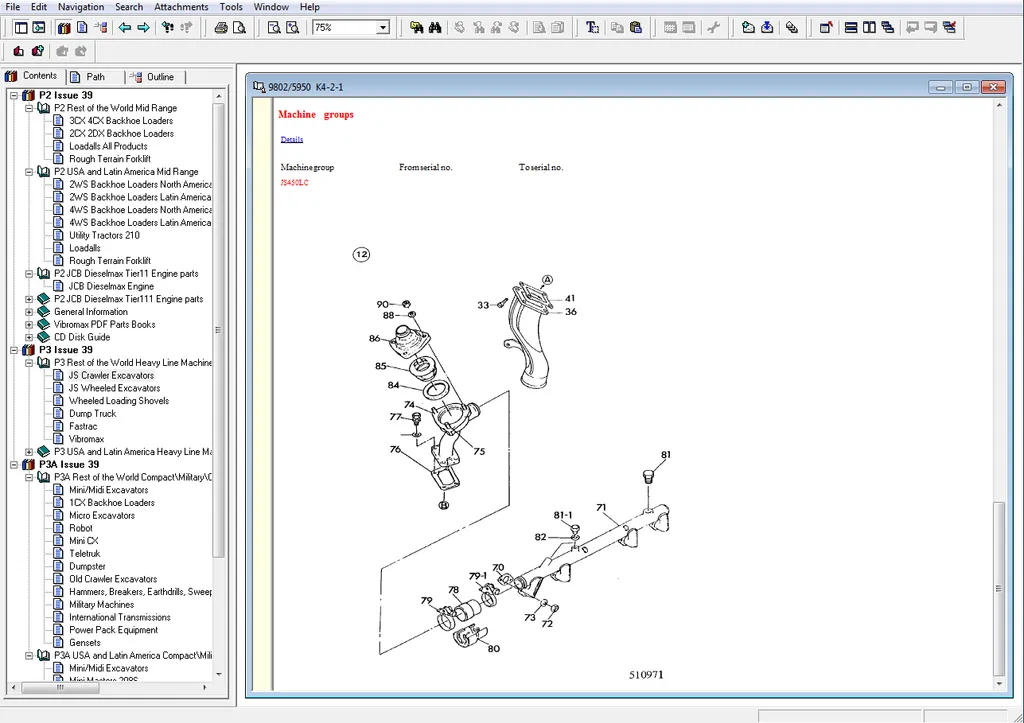Open 3CX 4CX Backhoe Loaders entry
The width and height of the screenshot is (1024, 723).
coord(121,121)
